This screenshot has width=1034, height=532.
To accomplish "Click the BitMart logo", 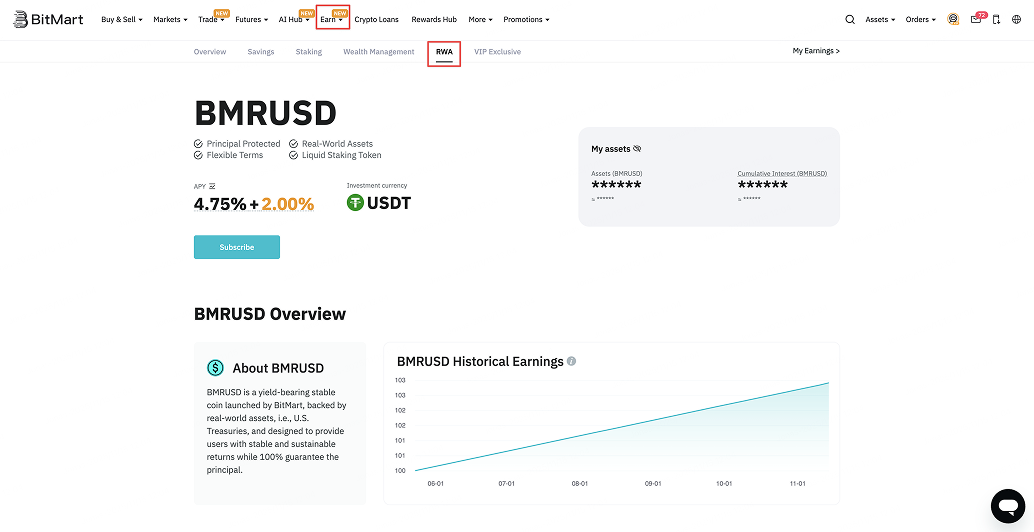I will click(x=48, y=19).
